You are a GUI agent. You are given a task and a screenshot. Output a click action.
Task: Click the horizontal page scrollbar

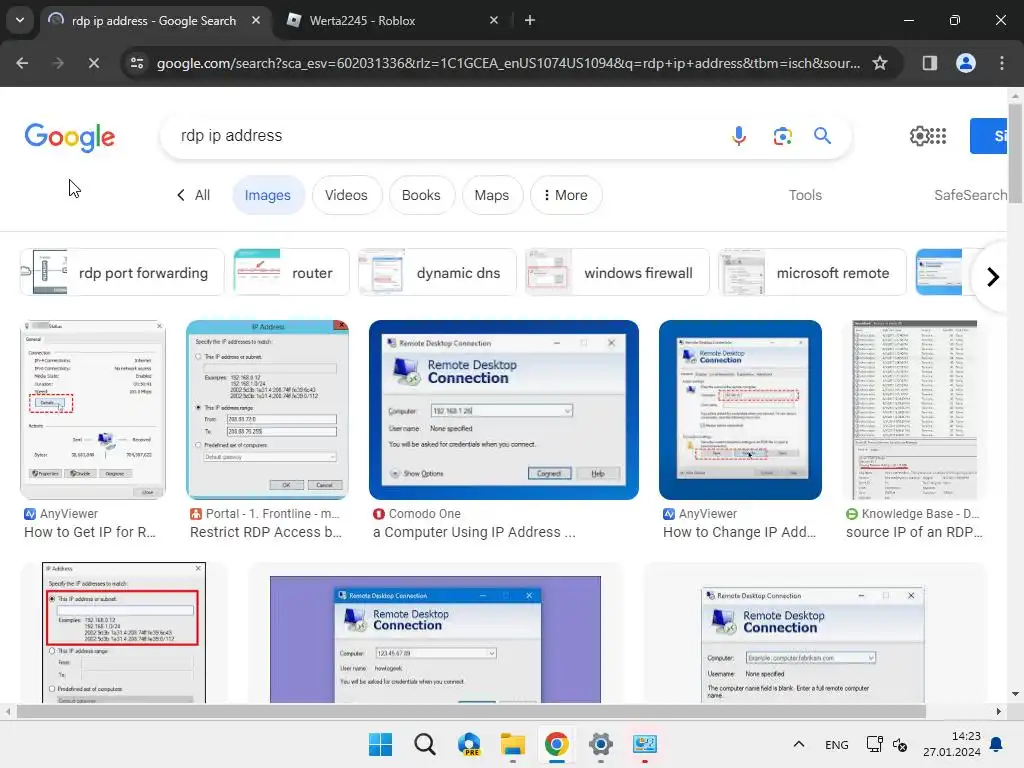(x=470, y=711)
